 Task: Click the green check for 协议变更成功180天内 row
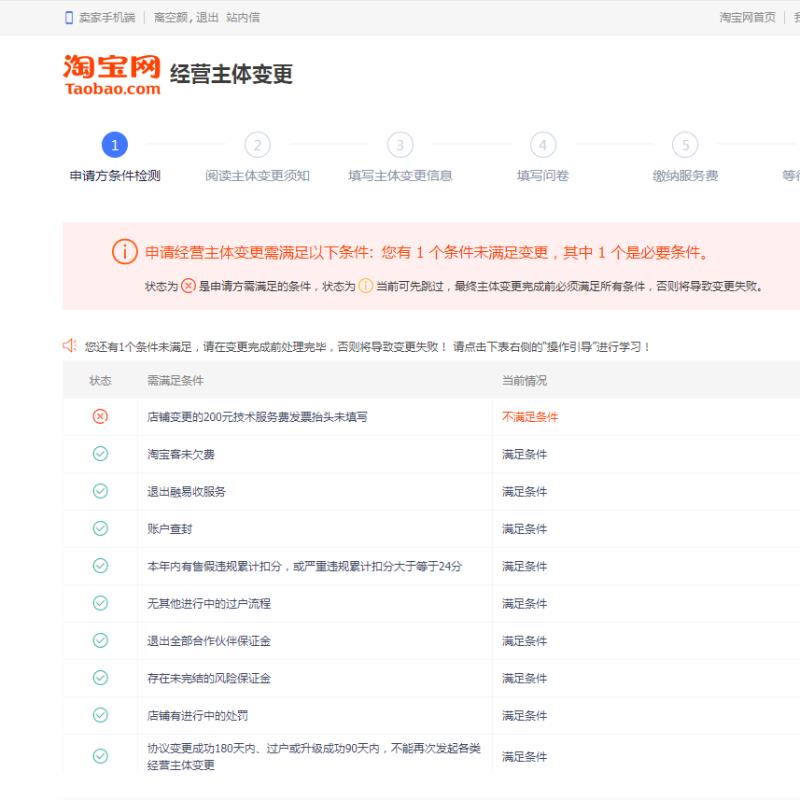tap(101, 756)
